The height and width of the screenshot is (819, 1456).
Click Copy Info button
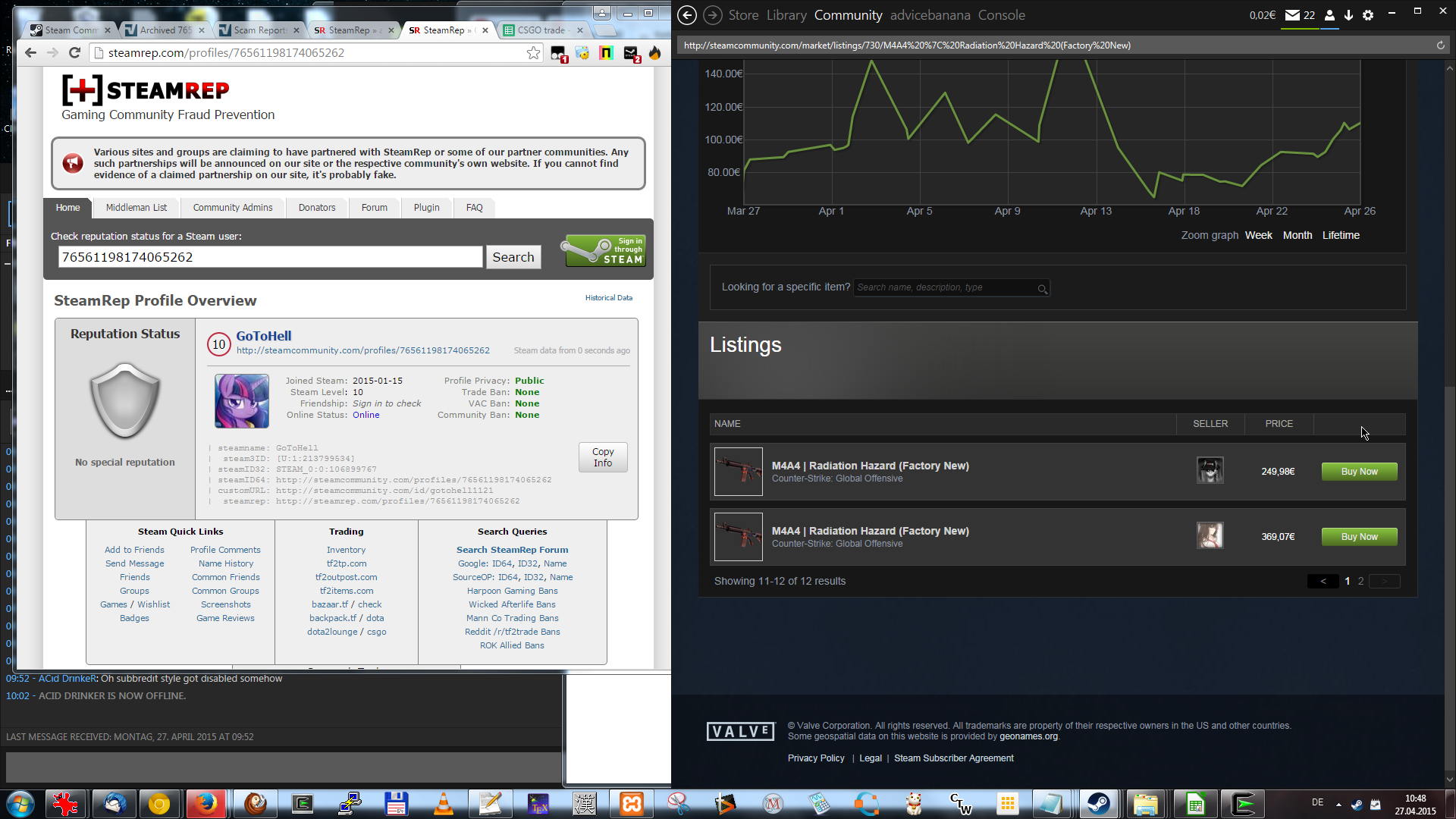point(603,457)
